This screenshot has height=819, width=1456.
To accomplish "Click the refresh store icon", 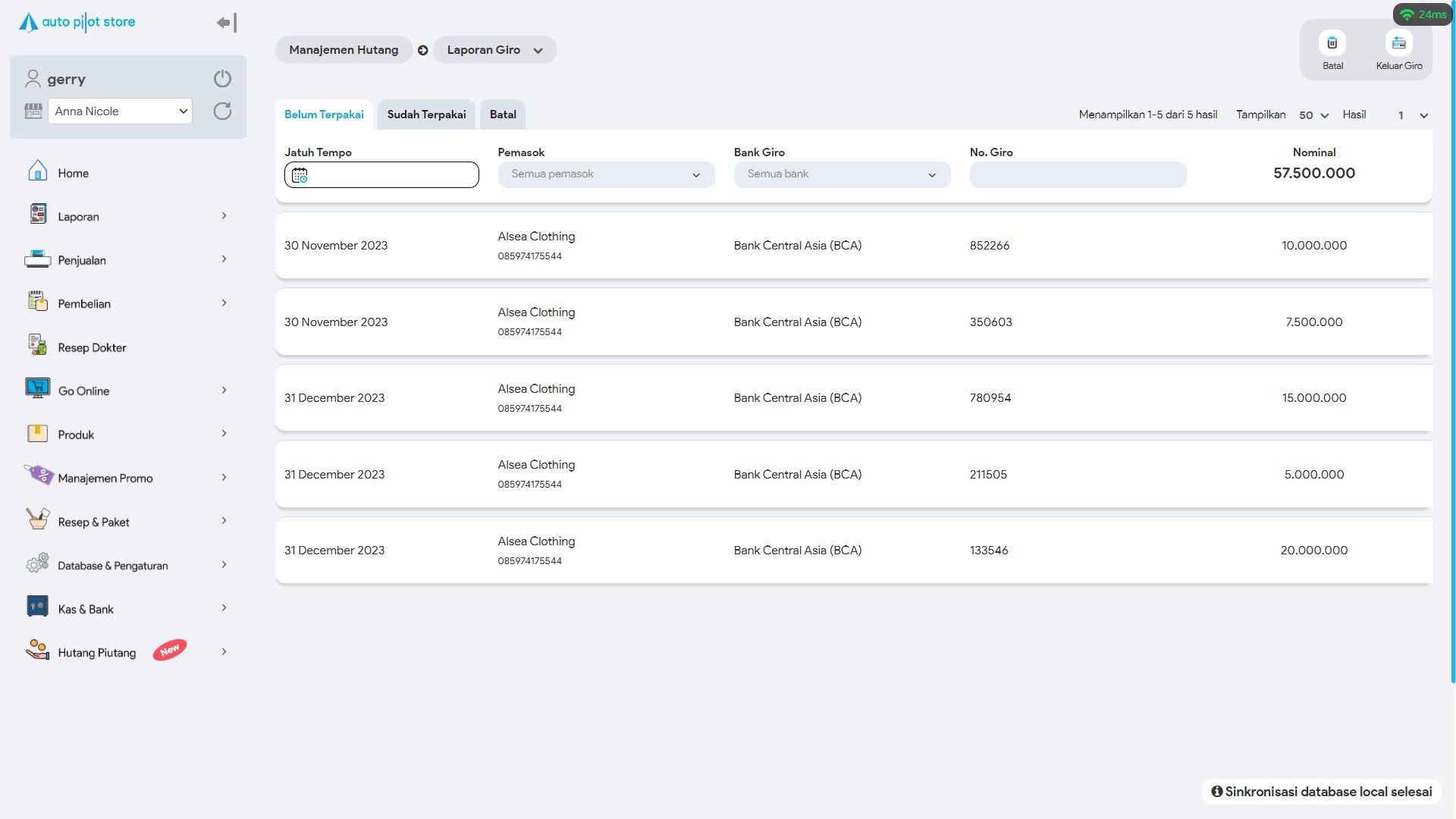I will point(222,111).
